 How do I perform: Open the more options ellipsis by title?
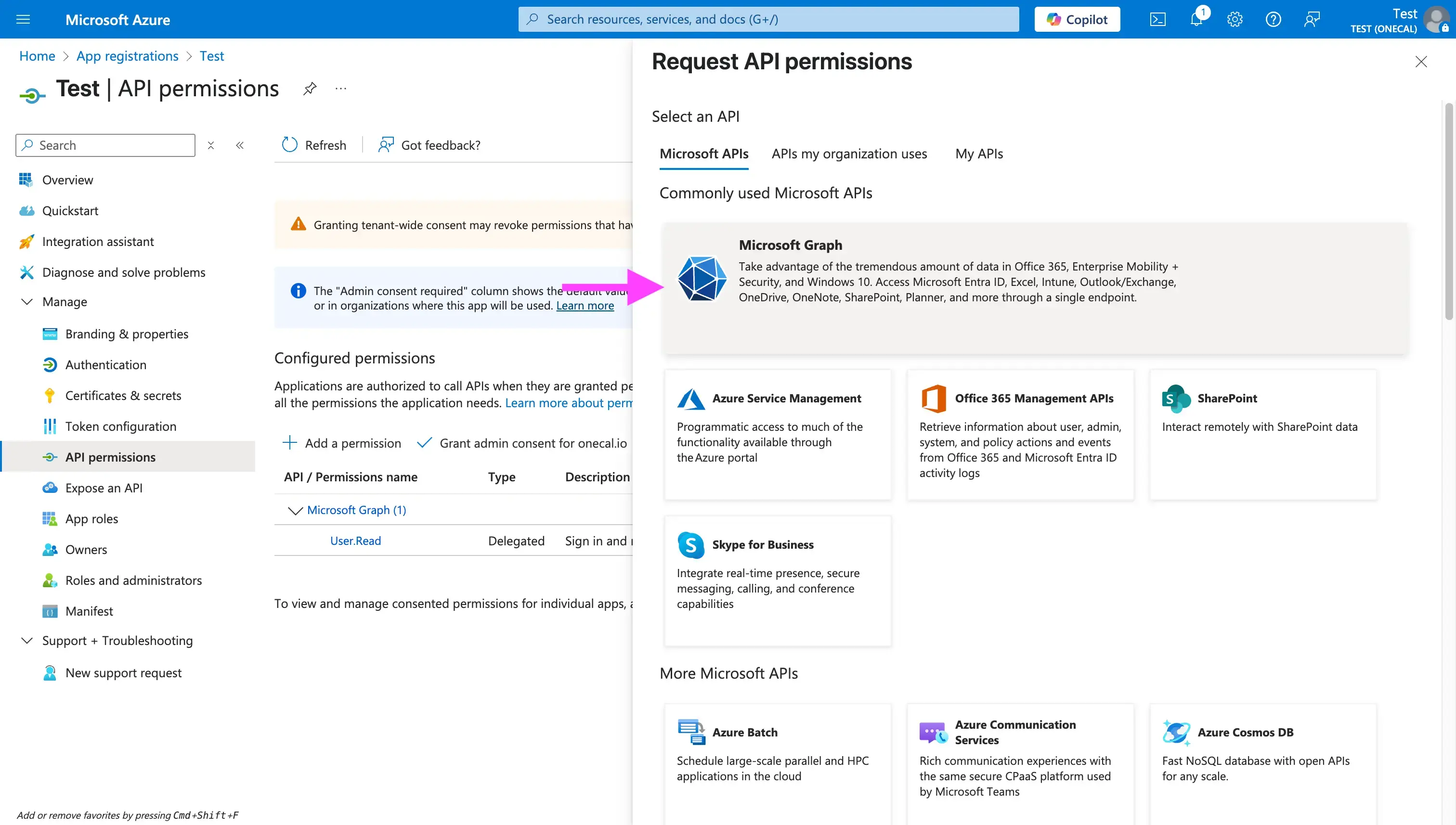tap(340, 89)
